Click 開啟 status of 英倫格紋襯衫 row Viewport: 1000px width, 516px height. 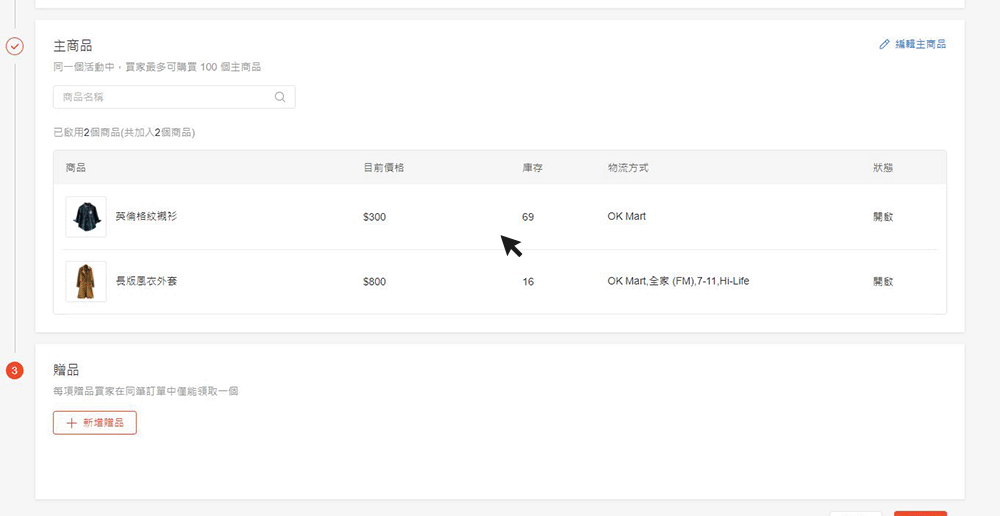coord(883,217)
